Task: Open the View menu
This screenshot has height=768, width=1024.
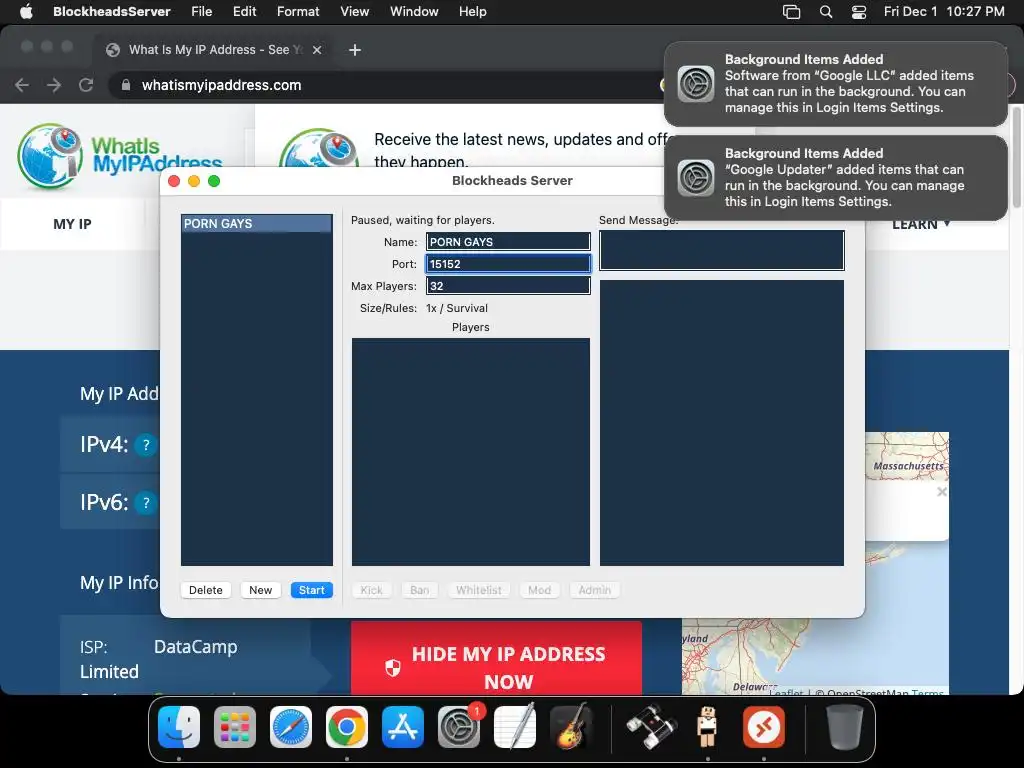Action: point(355,11)
